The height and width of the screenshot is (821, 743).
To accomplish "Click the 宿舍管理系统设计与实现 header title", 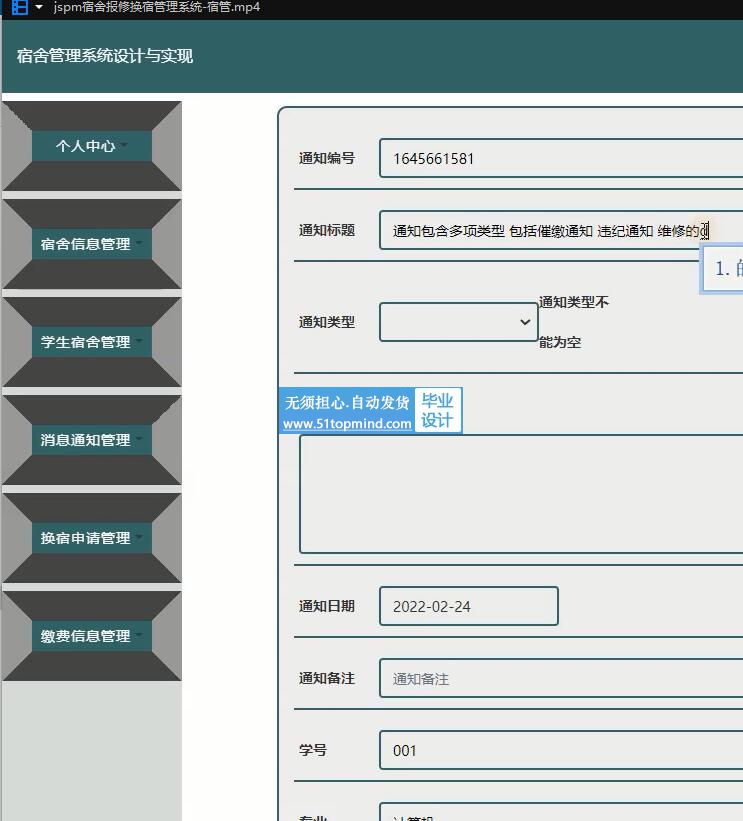I will tap(105, 56).
